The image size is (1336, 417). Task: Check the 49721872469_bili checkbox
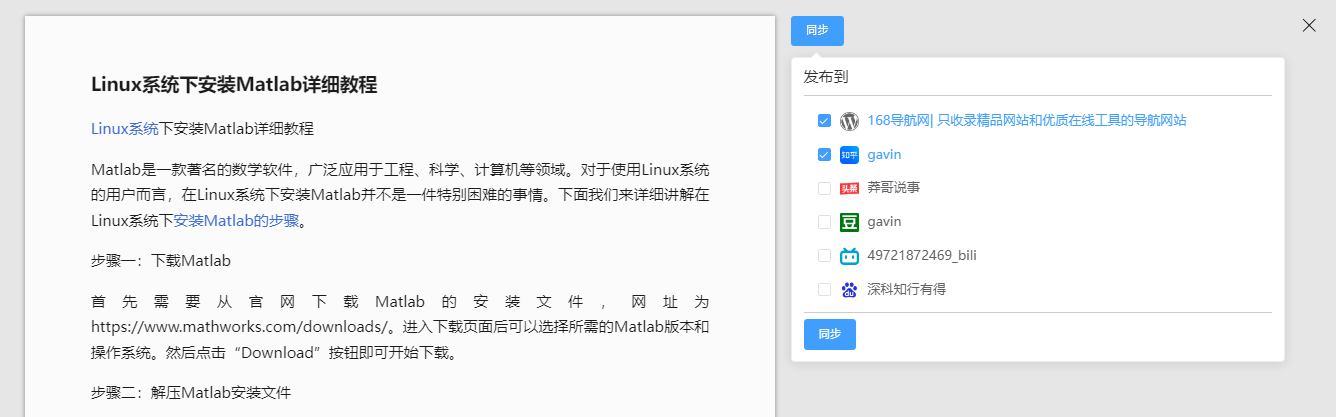(x=824, y=256)
